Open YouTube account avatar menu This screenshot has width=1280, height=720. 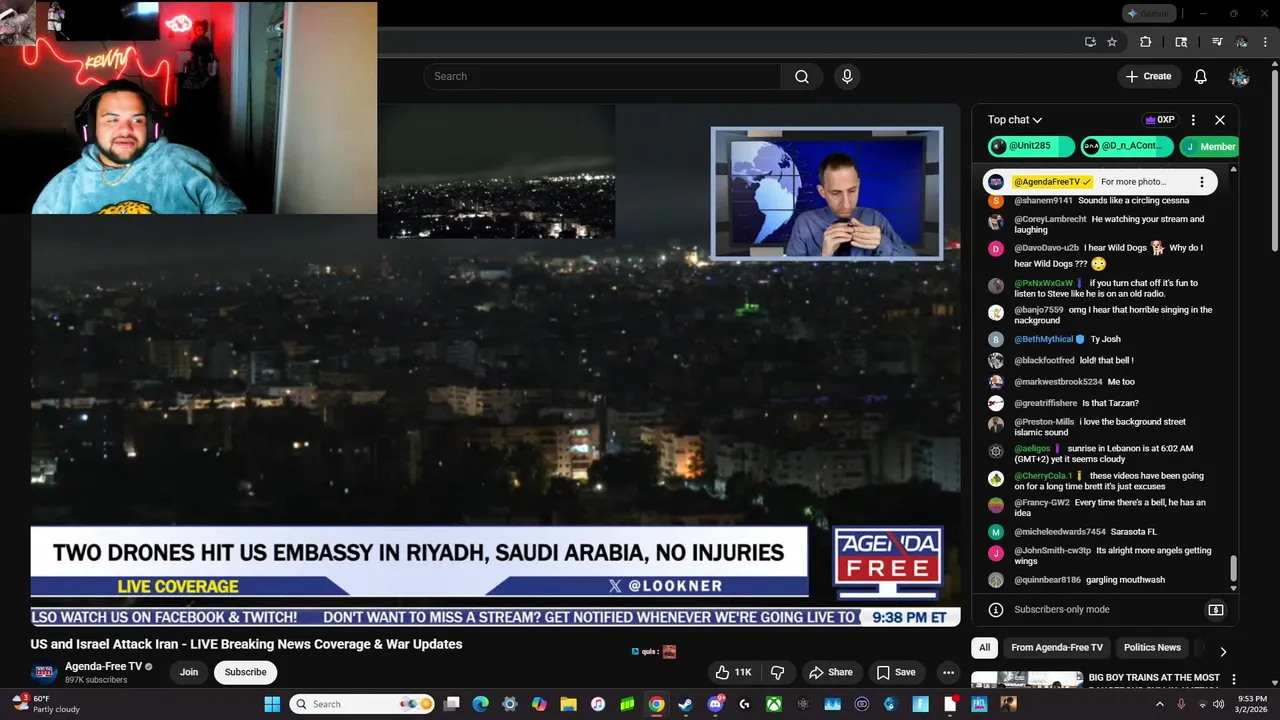pos(1239,77)
